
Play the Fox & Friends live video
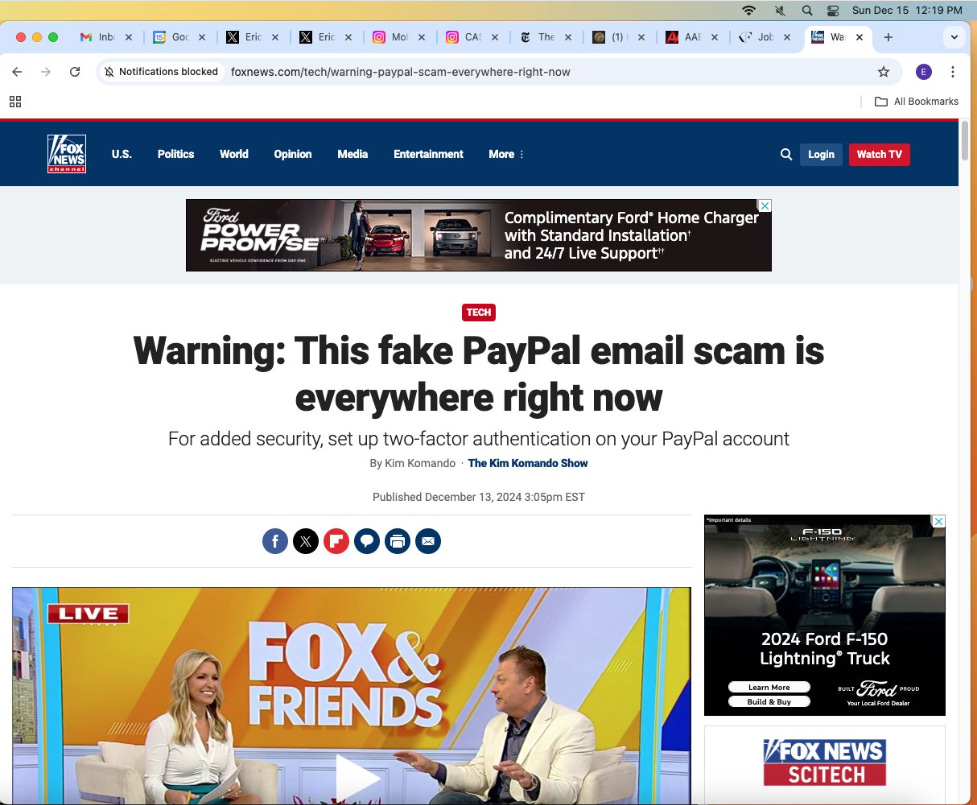[x=358, y=777]
